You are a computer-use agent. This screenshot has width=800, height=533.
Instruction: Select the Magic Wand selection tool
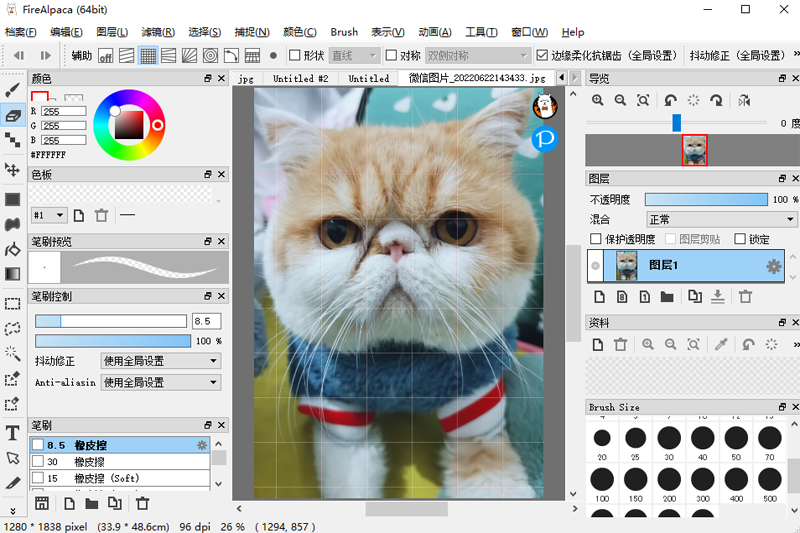pyautogui.click(x=13, y=353)
